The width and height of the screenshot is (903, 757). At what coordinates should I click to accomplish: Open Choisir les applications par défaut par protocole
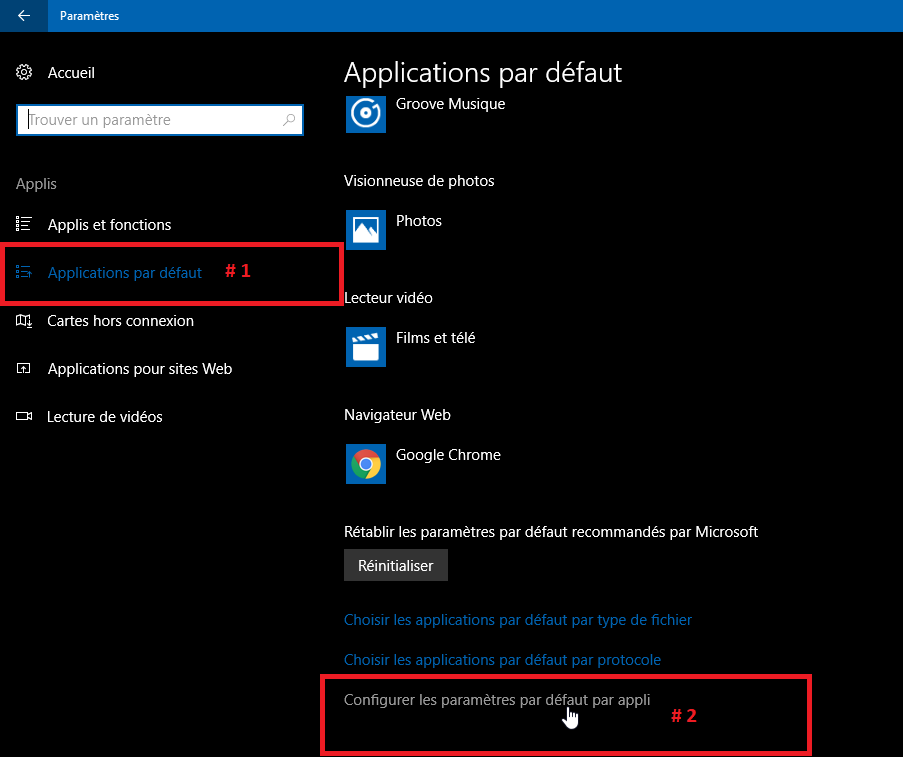502,660
